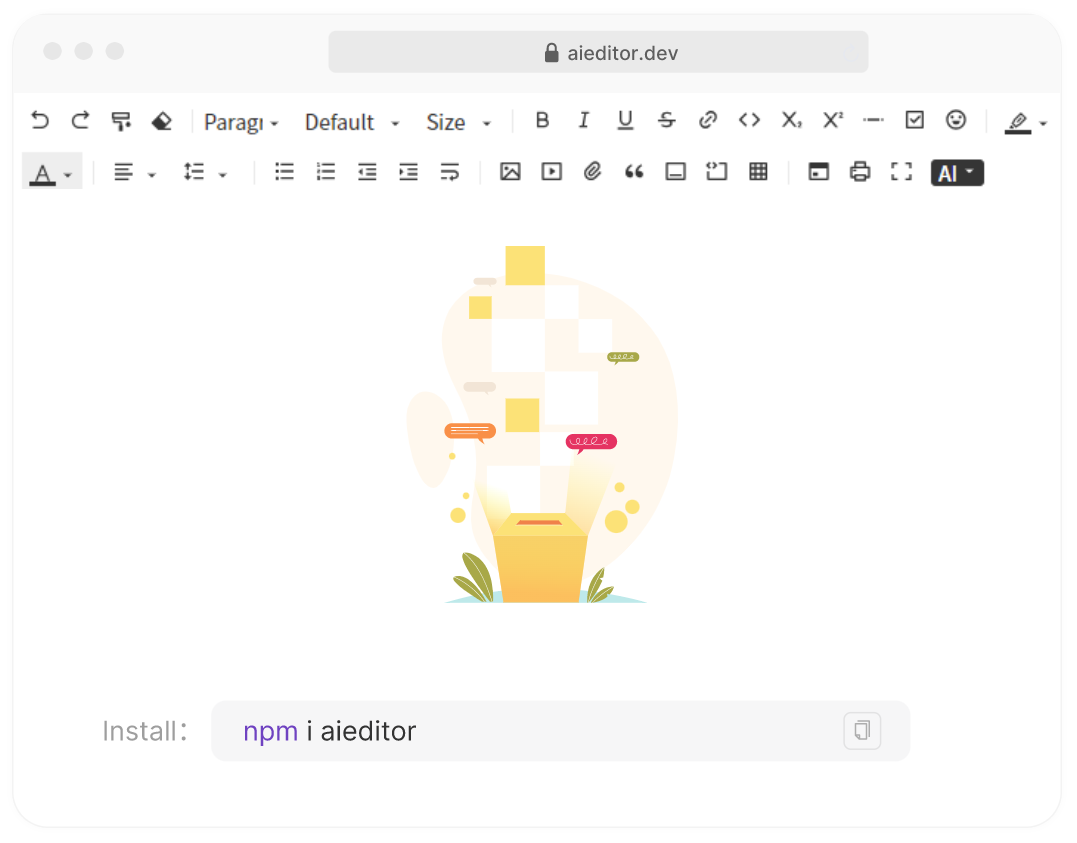The height and width of the screenshot is (843, 1077).
Task: Print the document using printer icon
Action: pos(860,172)
